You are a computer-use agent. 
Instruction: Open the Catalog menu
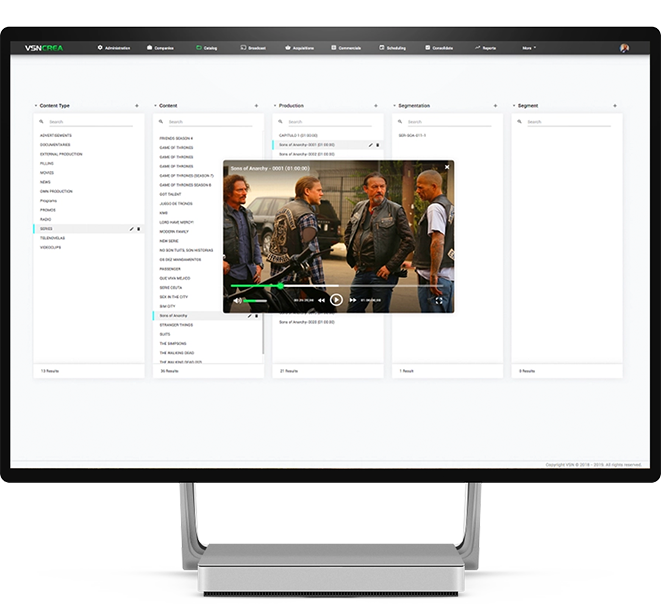point(207,48)
